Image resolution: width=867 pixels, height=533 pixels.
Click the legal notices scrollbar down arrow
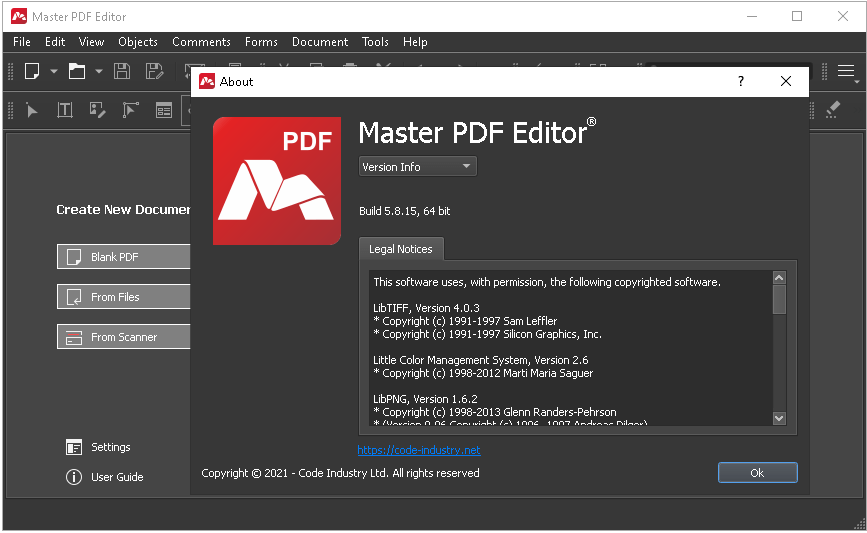point(780,417)
